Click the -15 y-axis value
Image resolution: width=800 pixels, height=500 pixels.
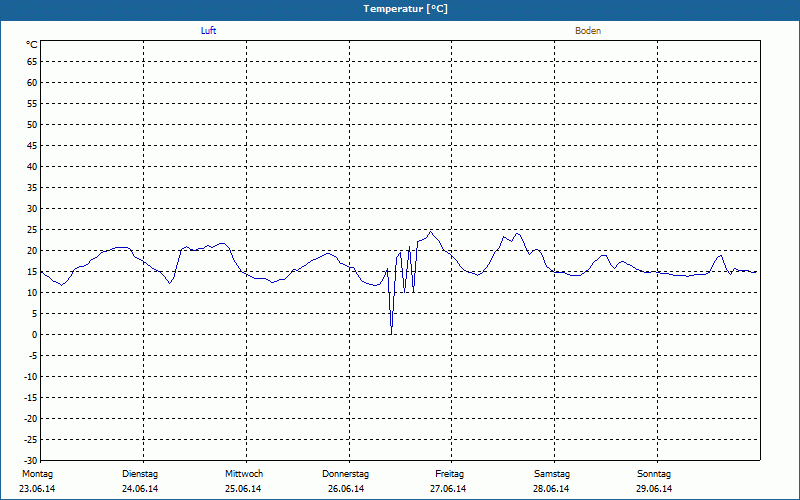click(31, 397)
